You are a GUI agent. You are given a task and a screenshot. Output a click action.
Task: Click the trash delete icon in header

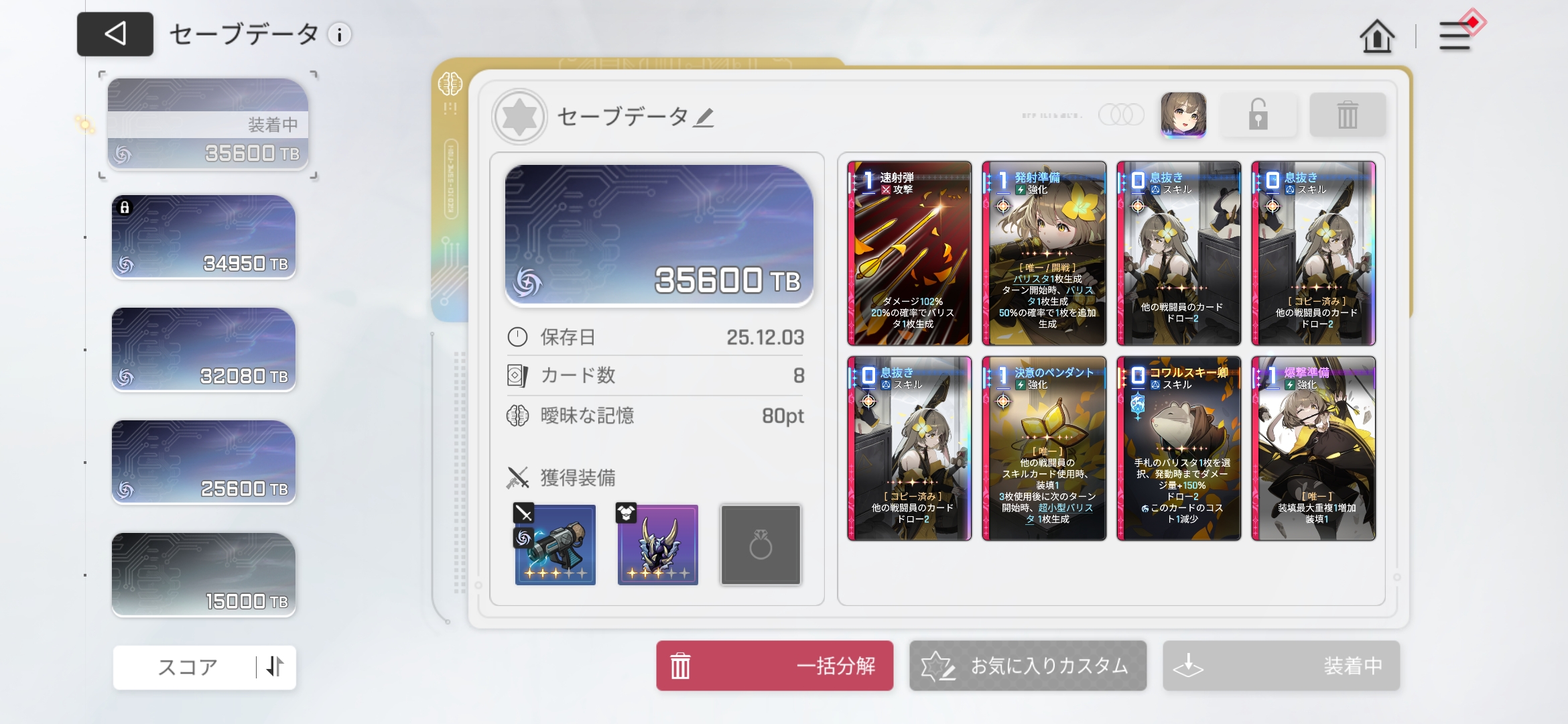(1348, 115)
